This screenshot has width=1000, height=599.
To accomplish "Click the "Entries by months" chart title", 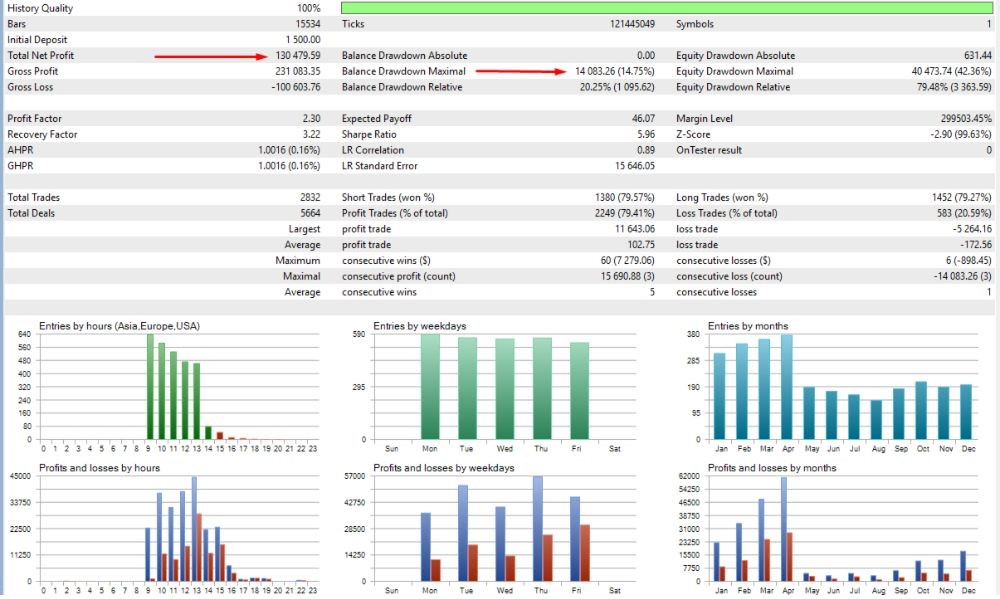I will tap(748, 326).
